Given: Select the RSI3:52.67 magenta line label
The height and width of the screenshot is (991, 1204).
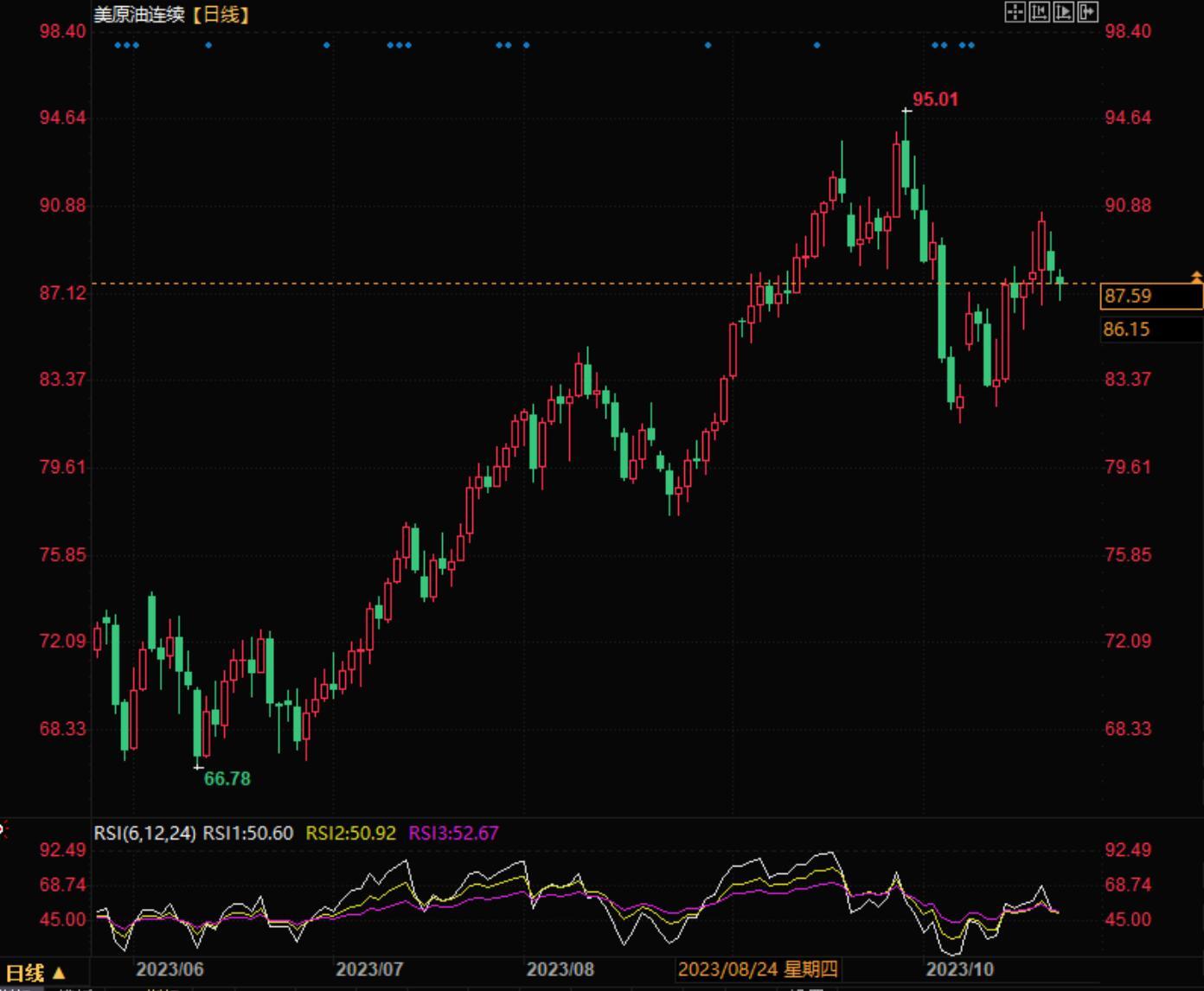Looking at the screenshot, I should click(453, 834).
